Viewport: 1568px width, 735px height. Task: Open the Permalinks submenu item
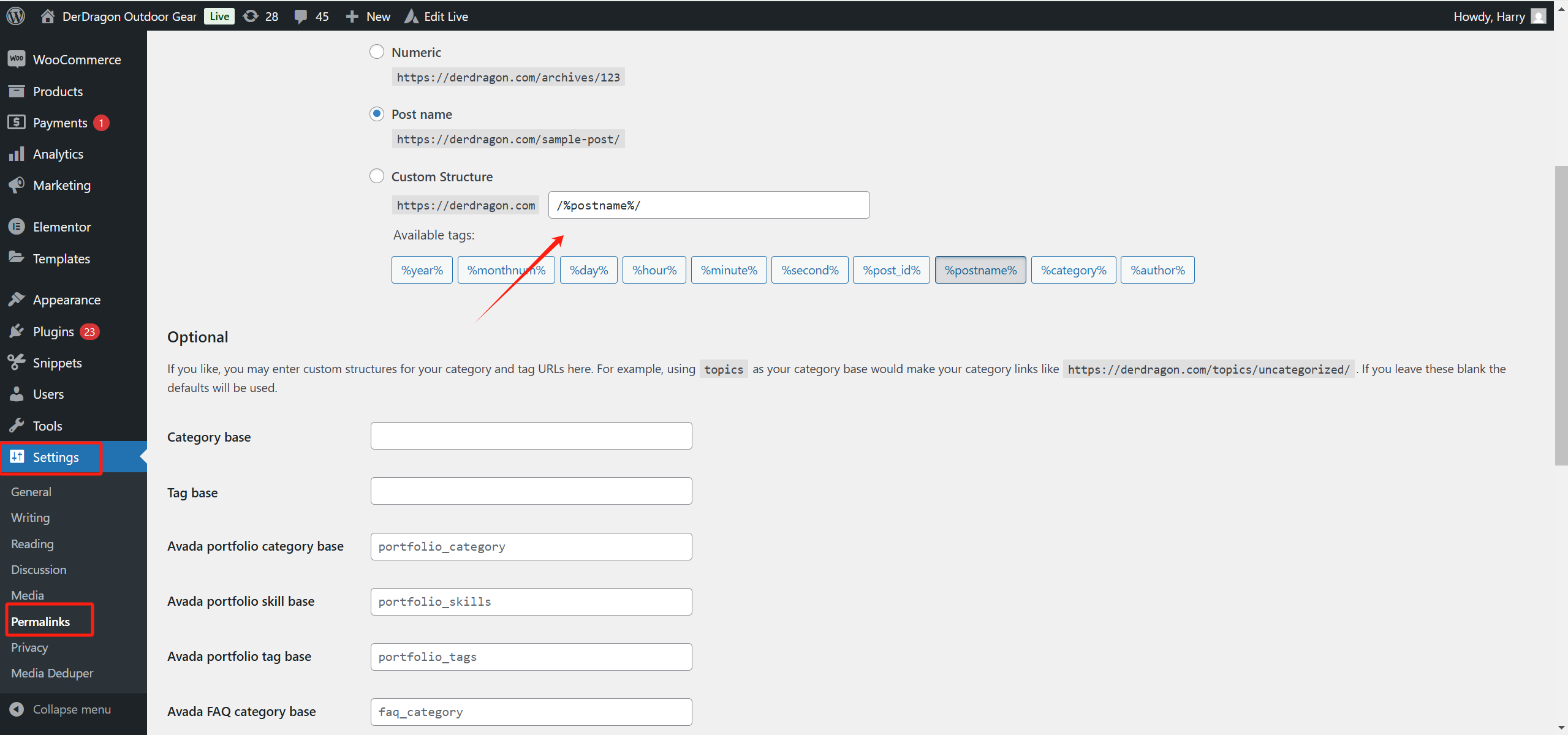coord(40,622)
